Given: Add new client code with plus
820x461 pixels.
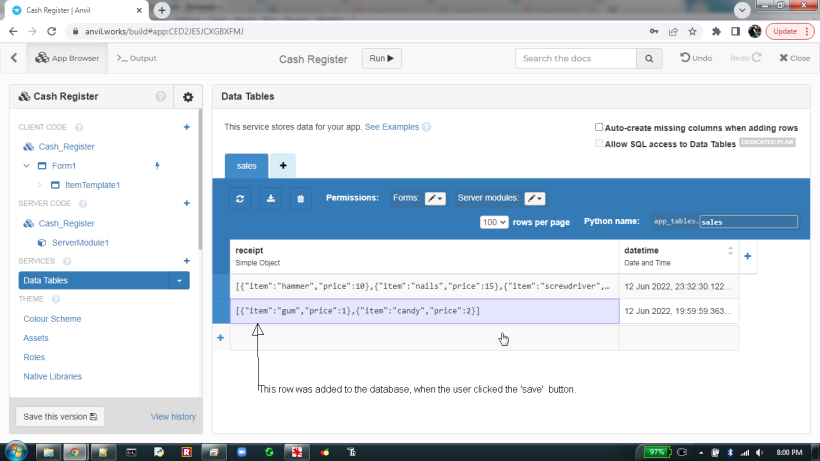Looking at the screenshot, I should [x=186, y=127].
